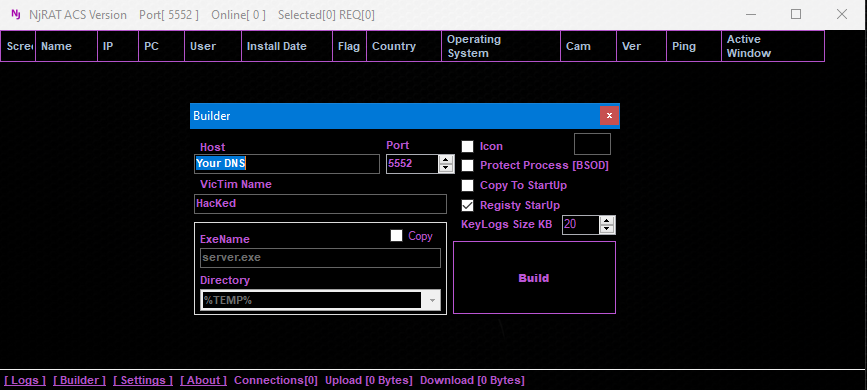
Task: Toggle the Copy checkbox near ExeName
Action: click(396, 236)
